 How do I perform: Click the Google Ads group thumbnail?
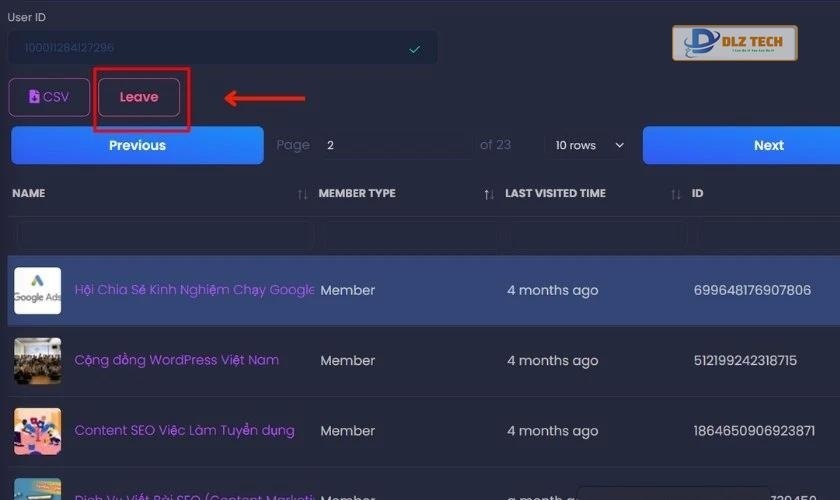point(38,290)
